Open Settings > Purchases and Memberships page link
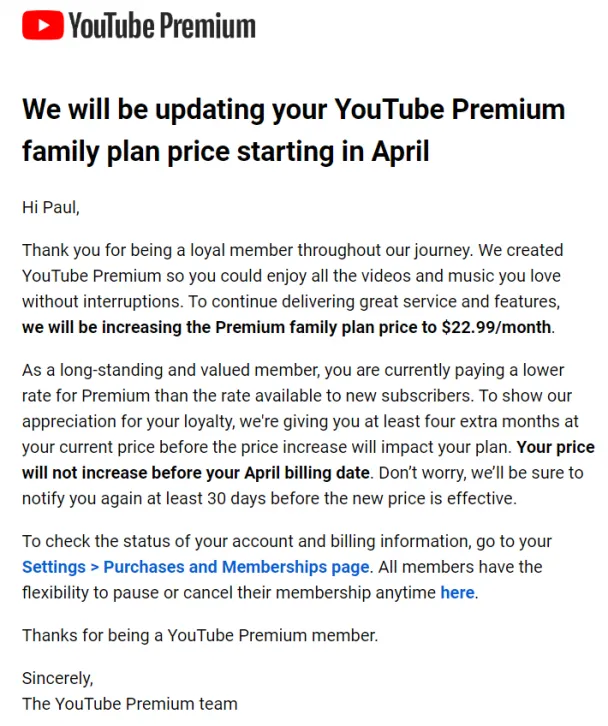 pyautogui.click(x=196, y=567)
